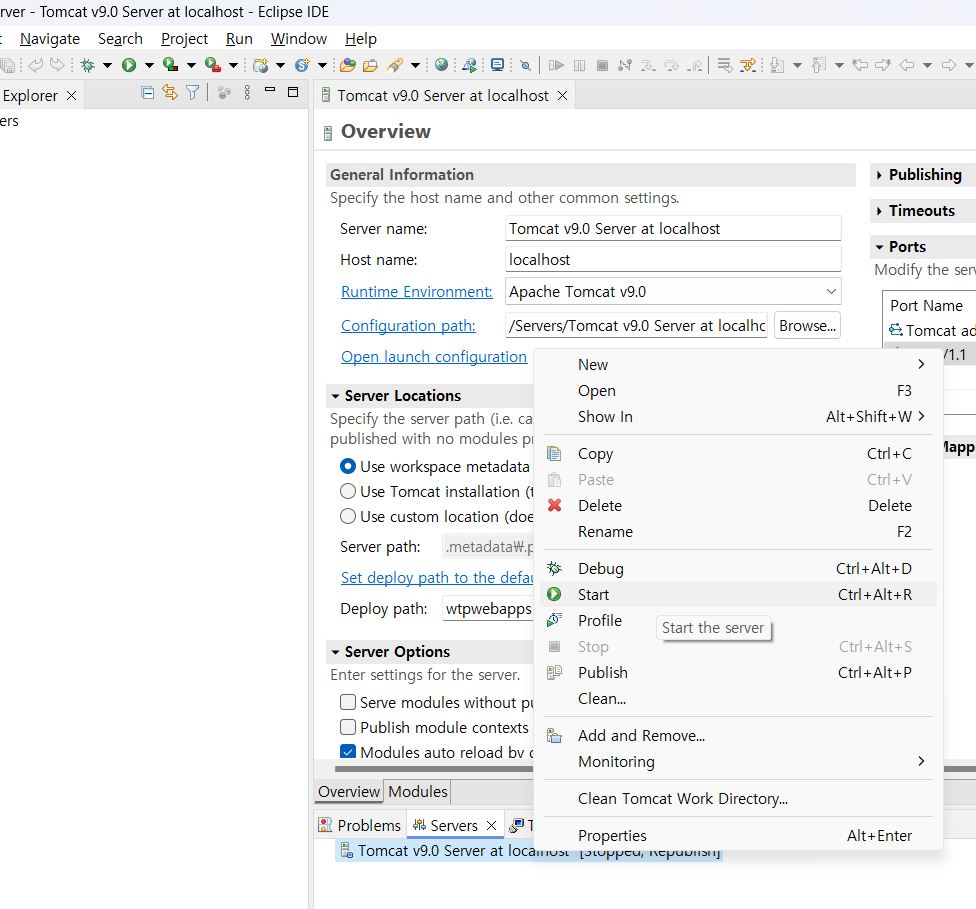Choose Add and Remove from context menu
Image resolution: width=976 pixels, height=909 pixels.
739,735
